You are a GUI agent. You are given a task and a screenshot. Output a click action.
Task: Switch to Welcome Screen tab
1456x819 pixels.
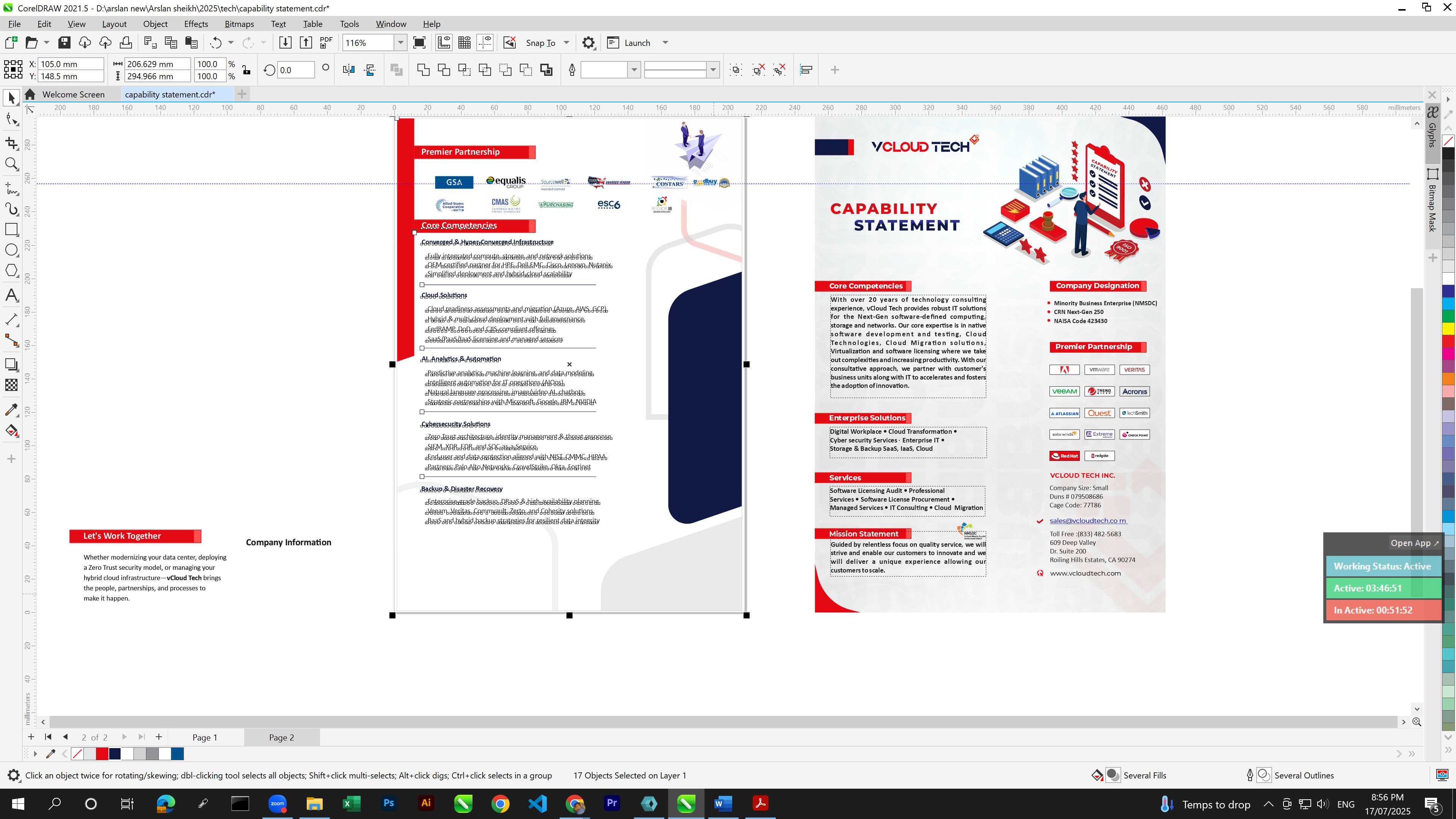click(74, 94)
